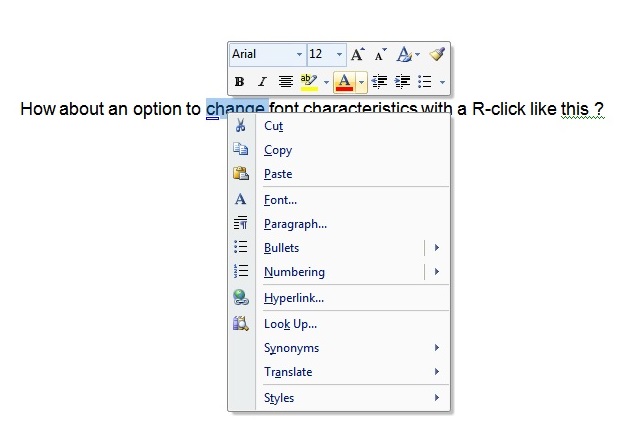
Task: Click the Center alignment icon
Action: [286, 81]
